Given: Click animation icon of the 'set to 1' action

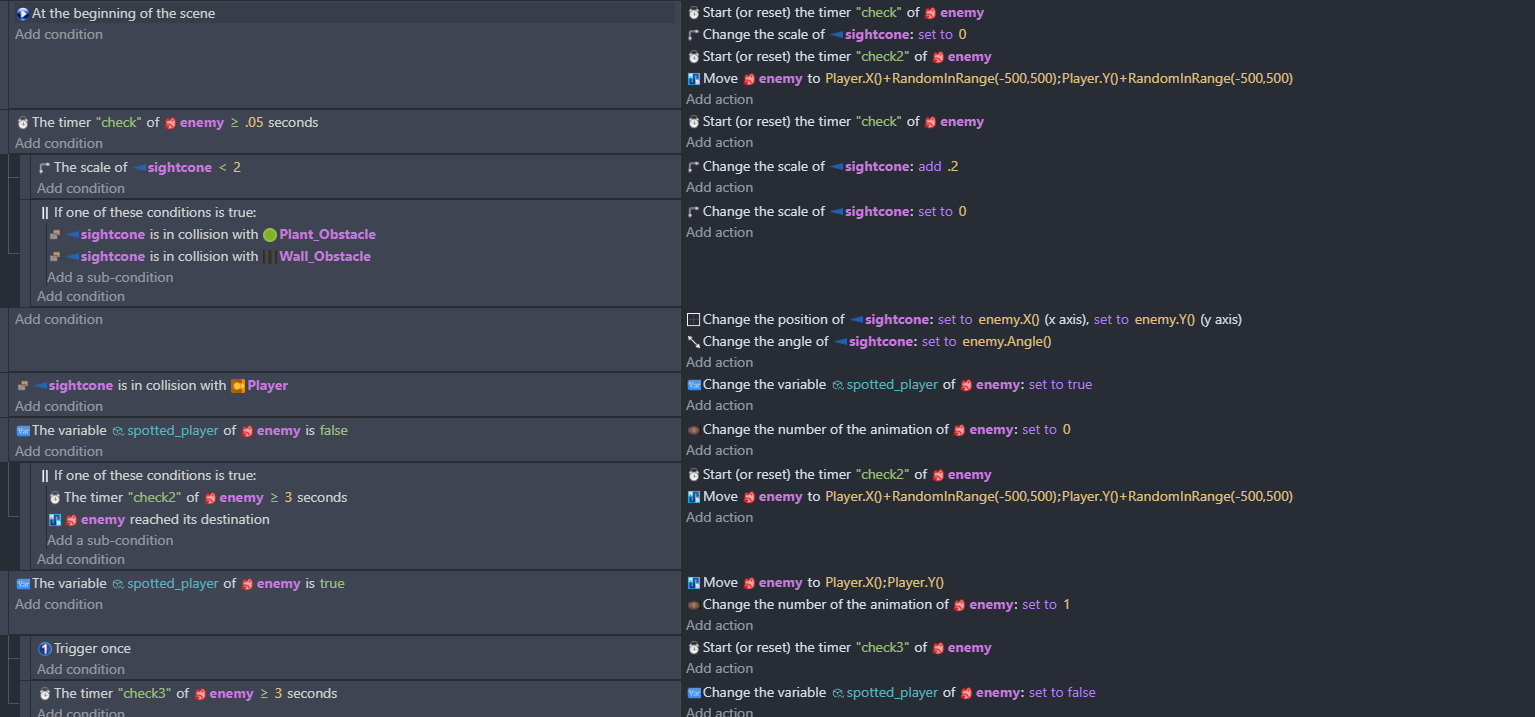Looking at the screenshot, I should [693, 605].
